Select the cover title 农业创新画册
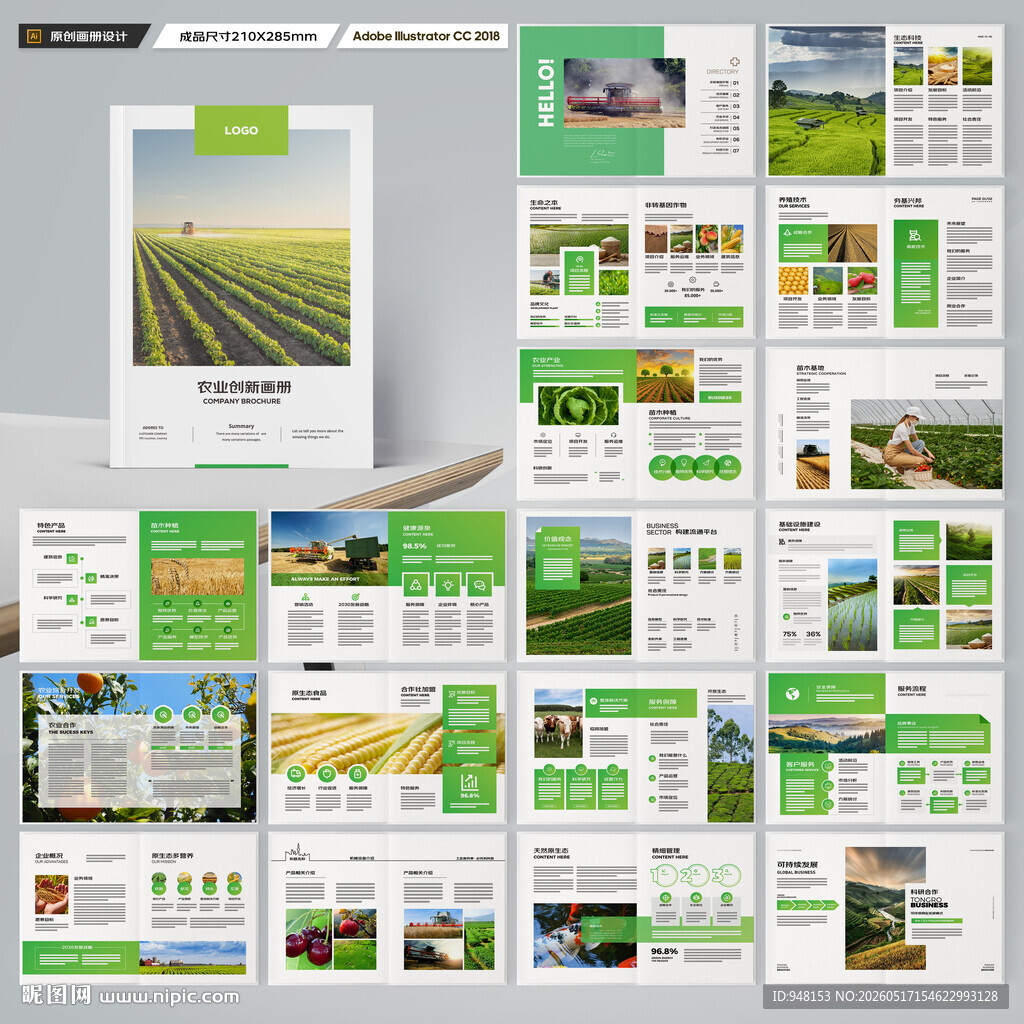 click(x=244, y=387)
